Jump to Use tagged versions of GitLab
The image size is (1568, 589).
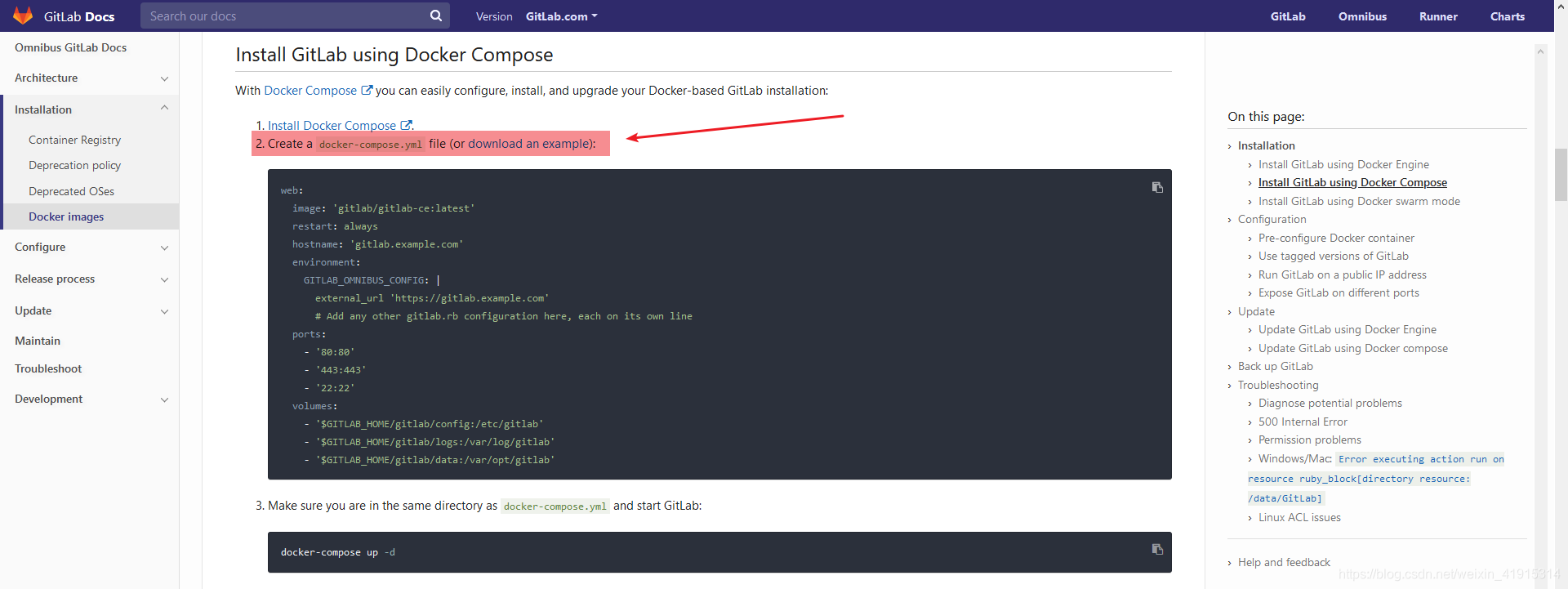1333,256
